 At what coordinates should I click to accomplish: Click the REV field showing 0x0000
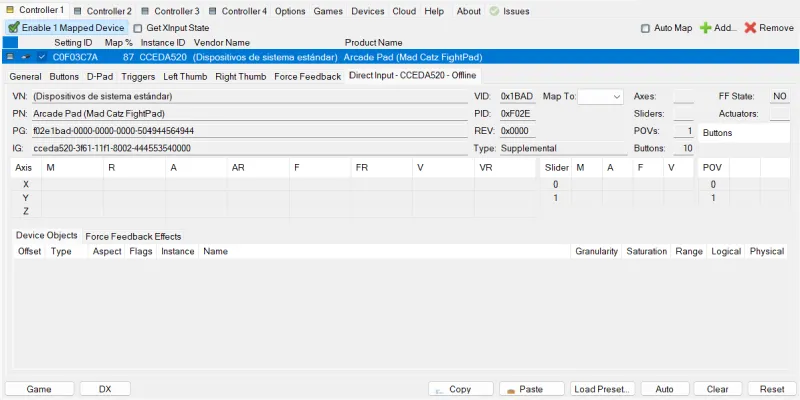click(x=517, y=131)
